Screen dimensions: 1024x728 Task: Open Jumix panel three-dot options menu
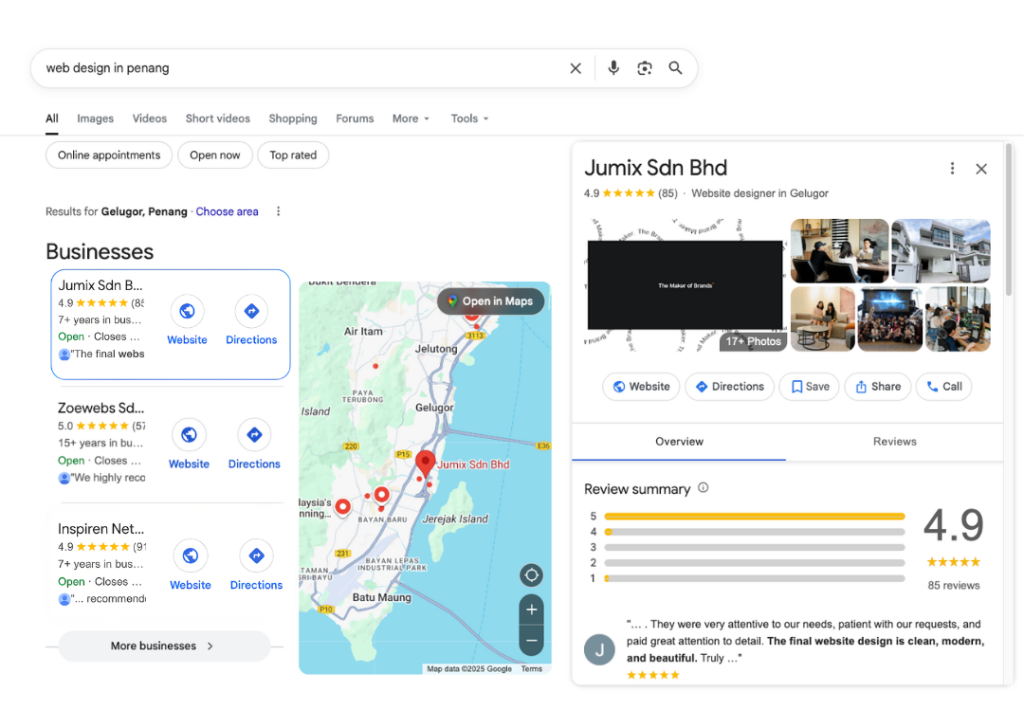click(952, 169)
